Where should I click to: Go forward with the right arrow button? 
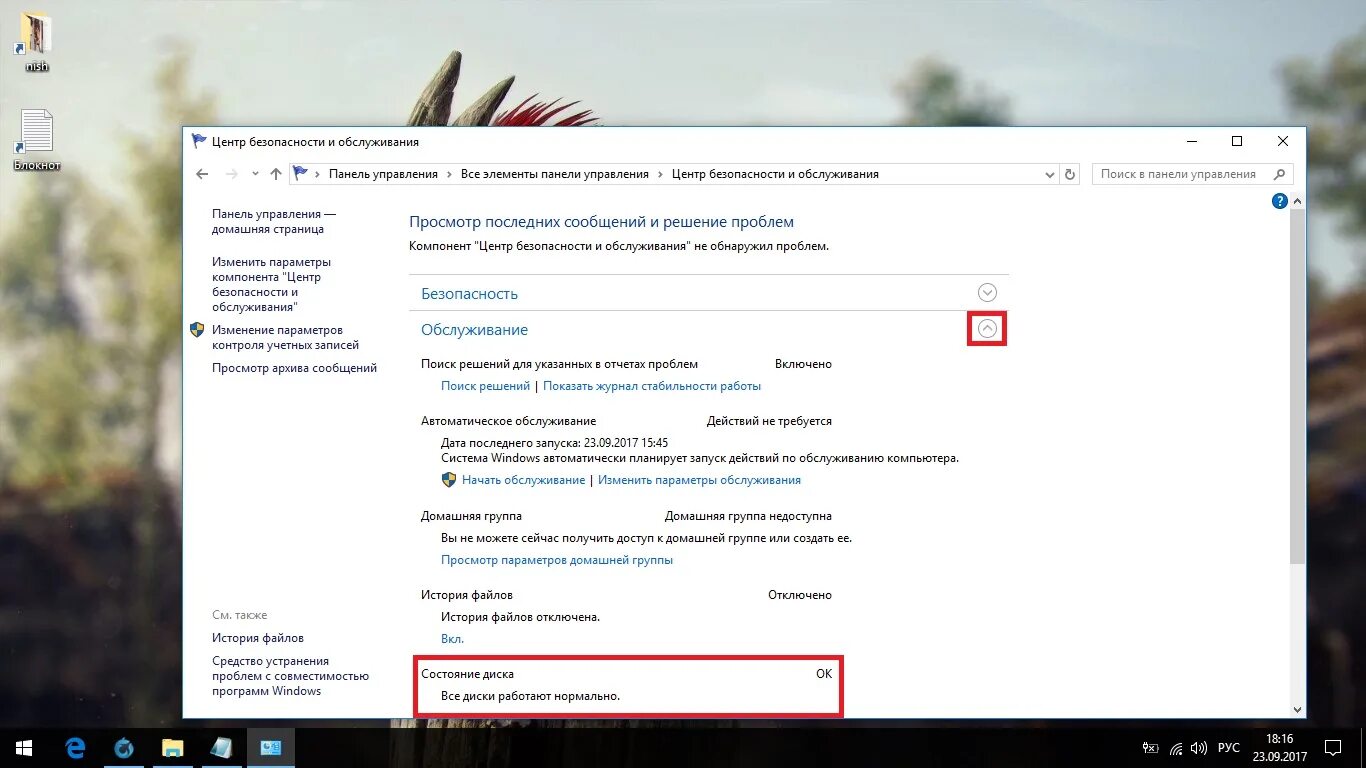click(232, 174)
